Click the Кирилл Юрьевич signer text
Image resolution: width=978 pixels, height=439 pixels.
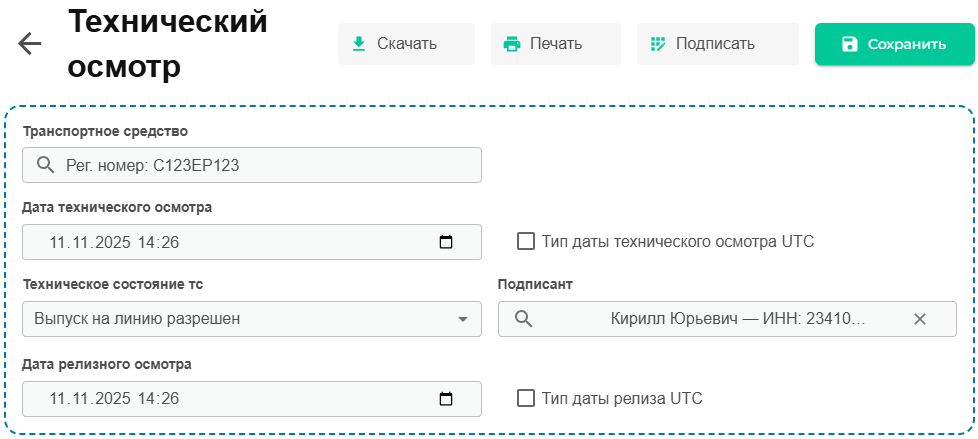737,319
